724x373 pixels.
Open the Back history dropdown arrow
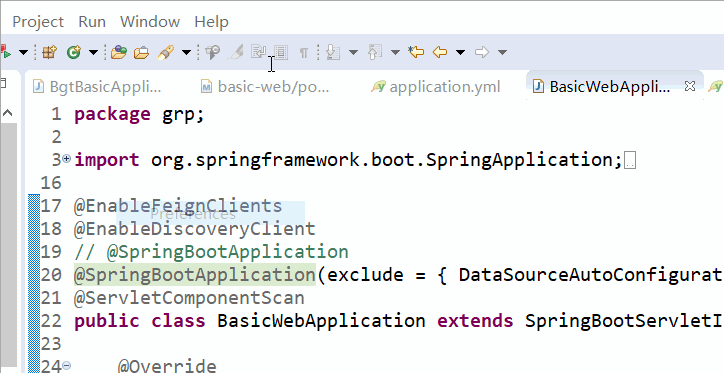460,52
